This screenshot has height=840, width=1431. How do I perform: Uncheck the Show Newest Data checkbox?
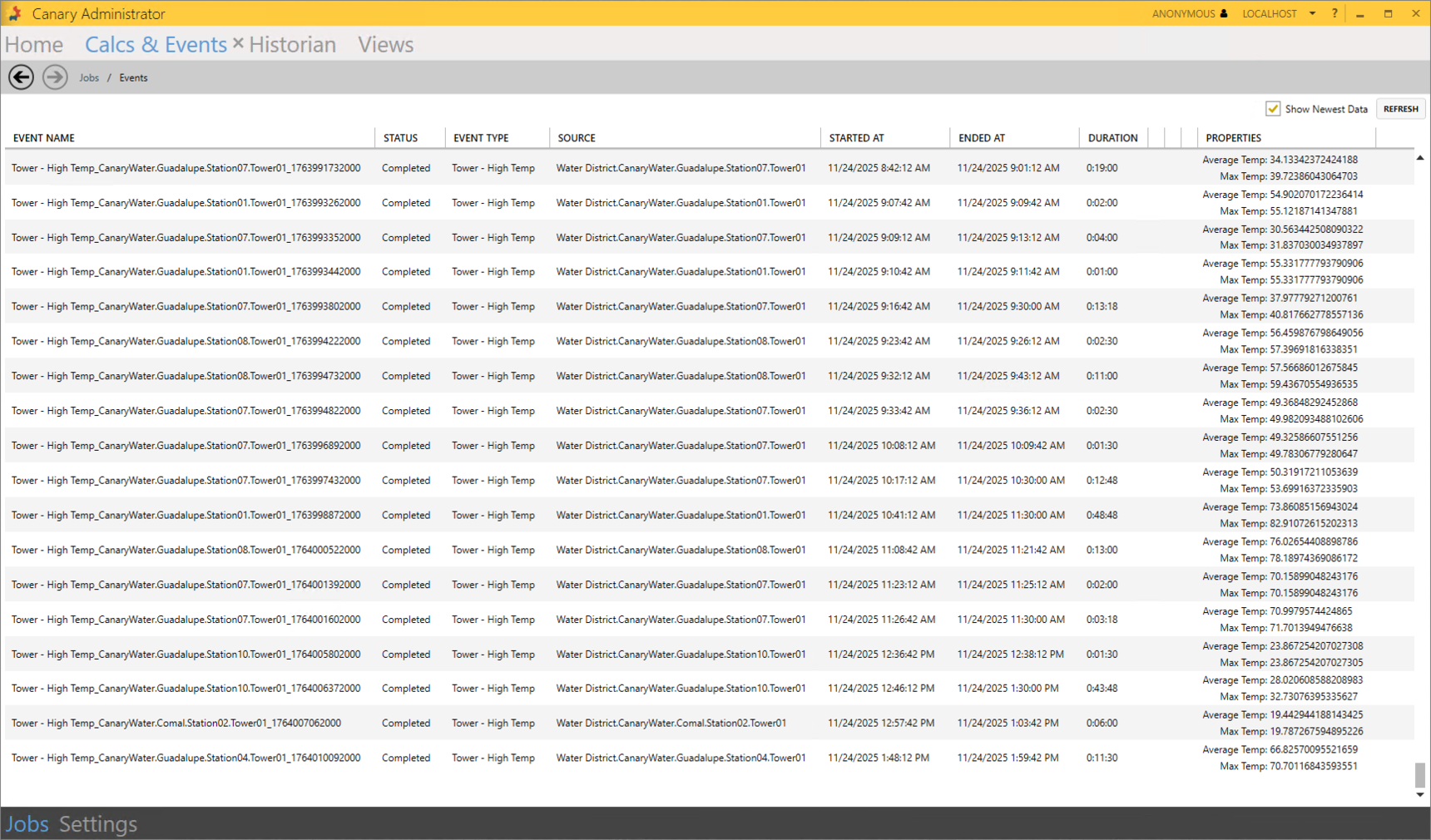1273,109
